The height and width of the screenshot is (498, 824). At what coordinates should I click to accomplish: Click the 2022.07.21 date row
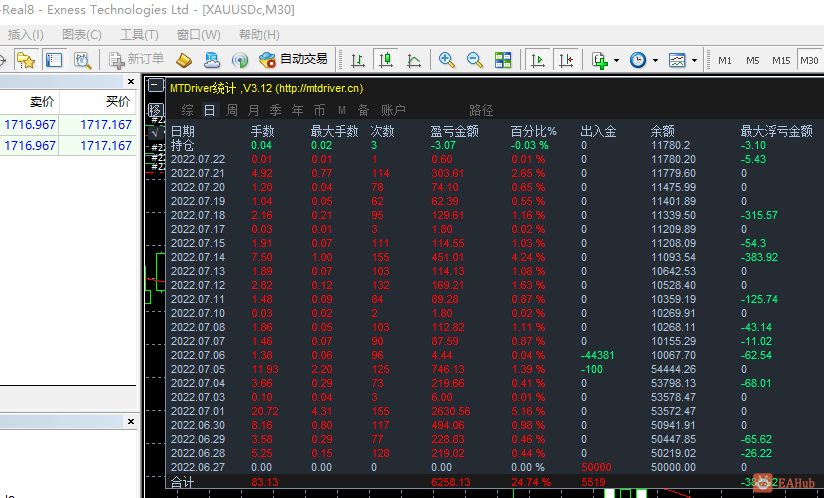(198, 173)
